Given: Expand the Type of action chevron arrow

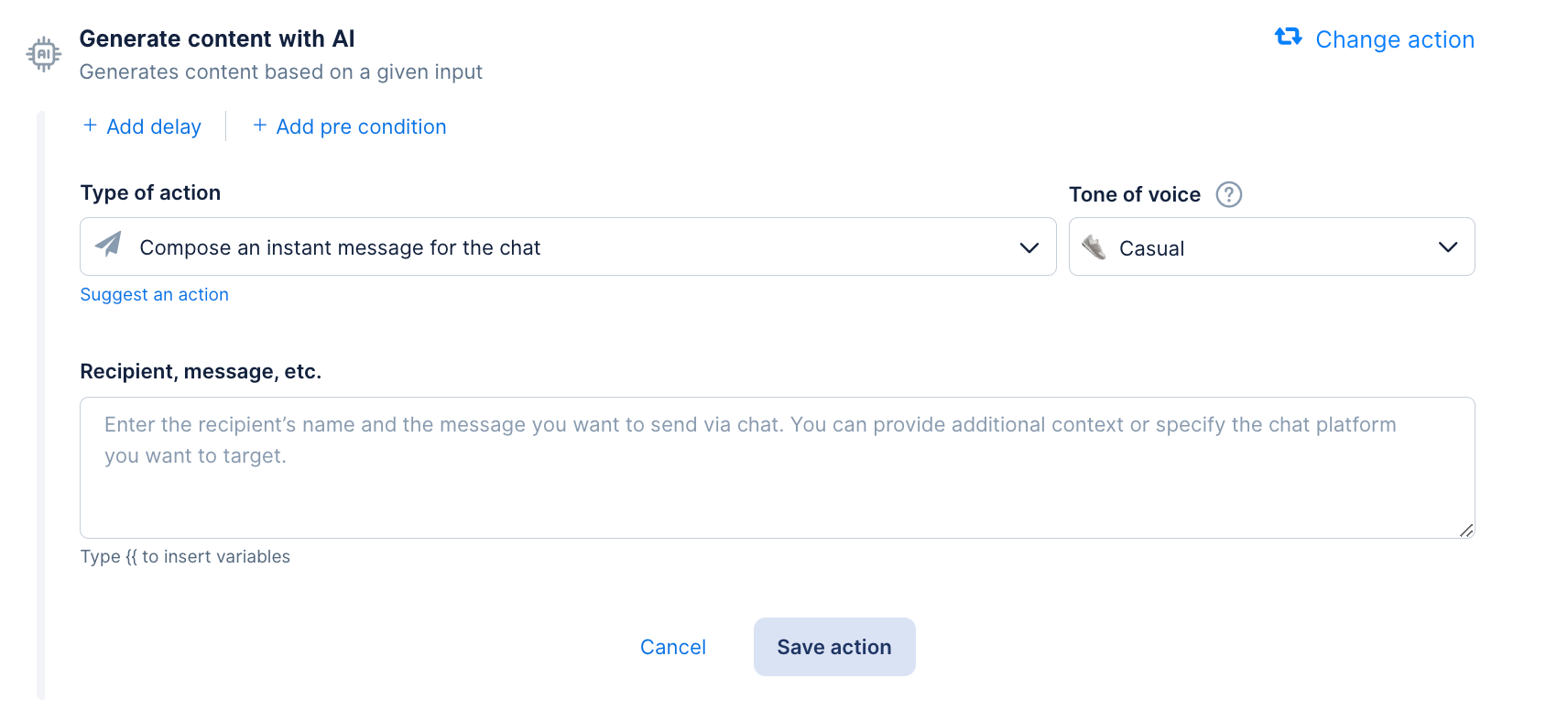Looking at the screenshot, I should [x=1029, y=247].
